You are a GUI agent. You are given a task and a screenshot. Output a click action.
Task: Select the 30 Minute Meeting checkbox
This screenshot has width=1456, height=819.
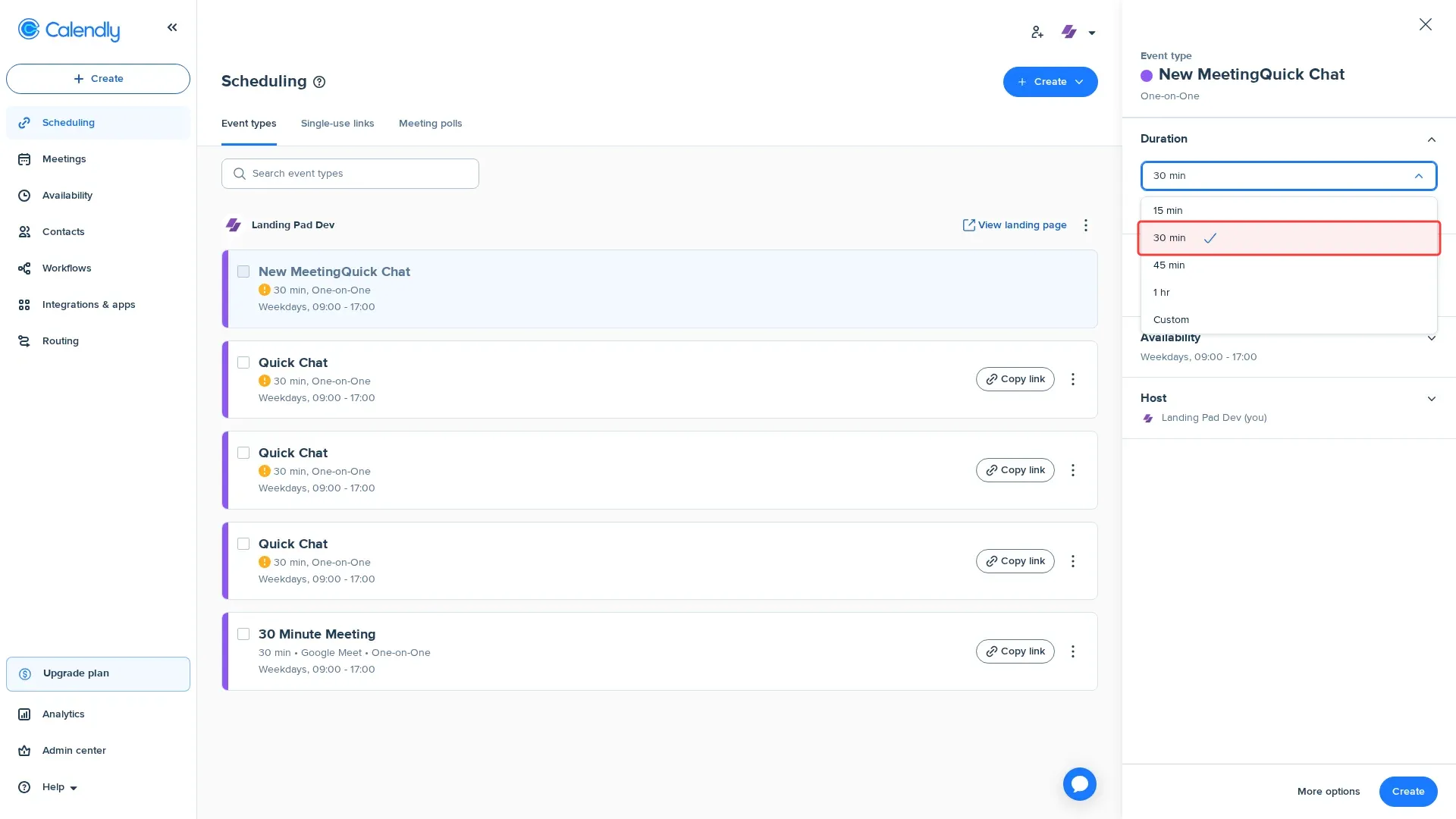tap(243, 633)
